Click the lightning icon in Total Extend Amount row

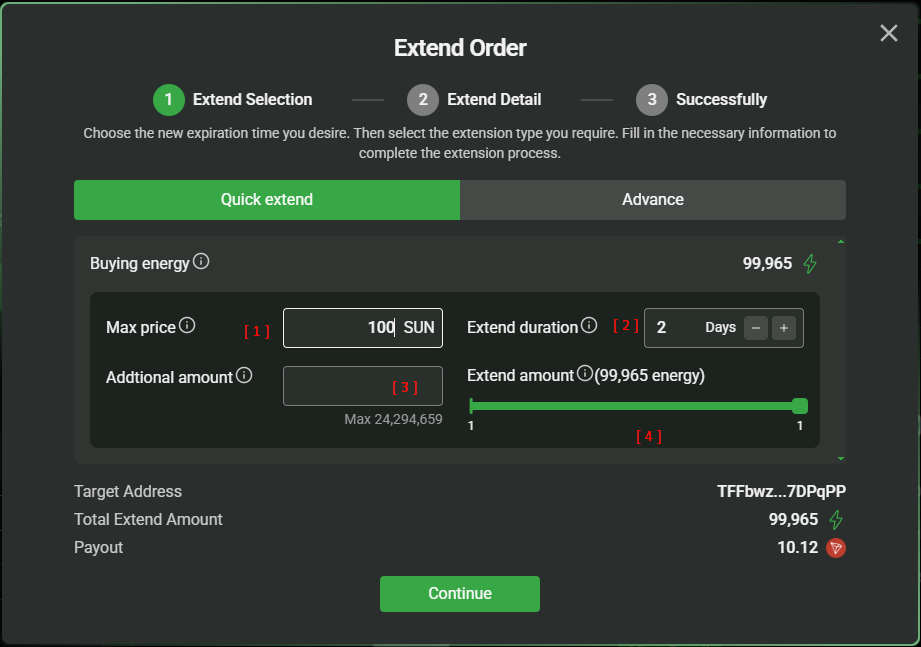pyautogui.click(x=836, y=520)
